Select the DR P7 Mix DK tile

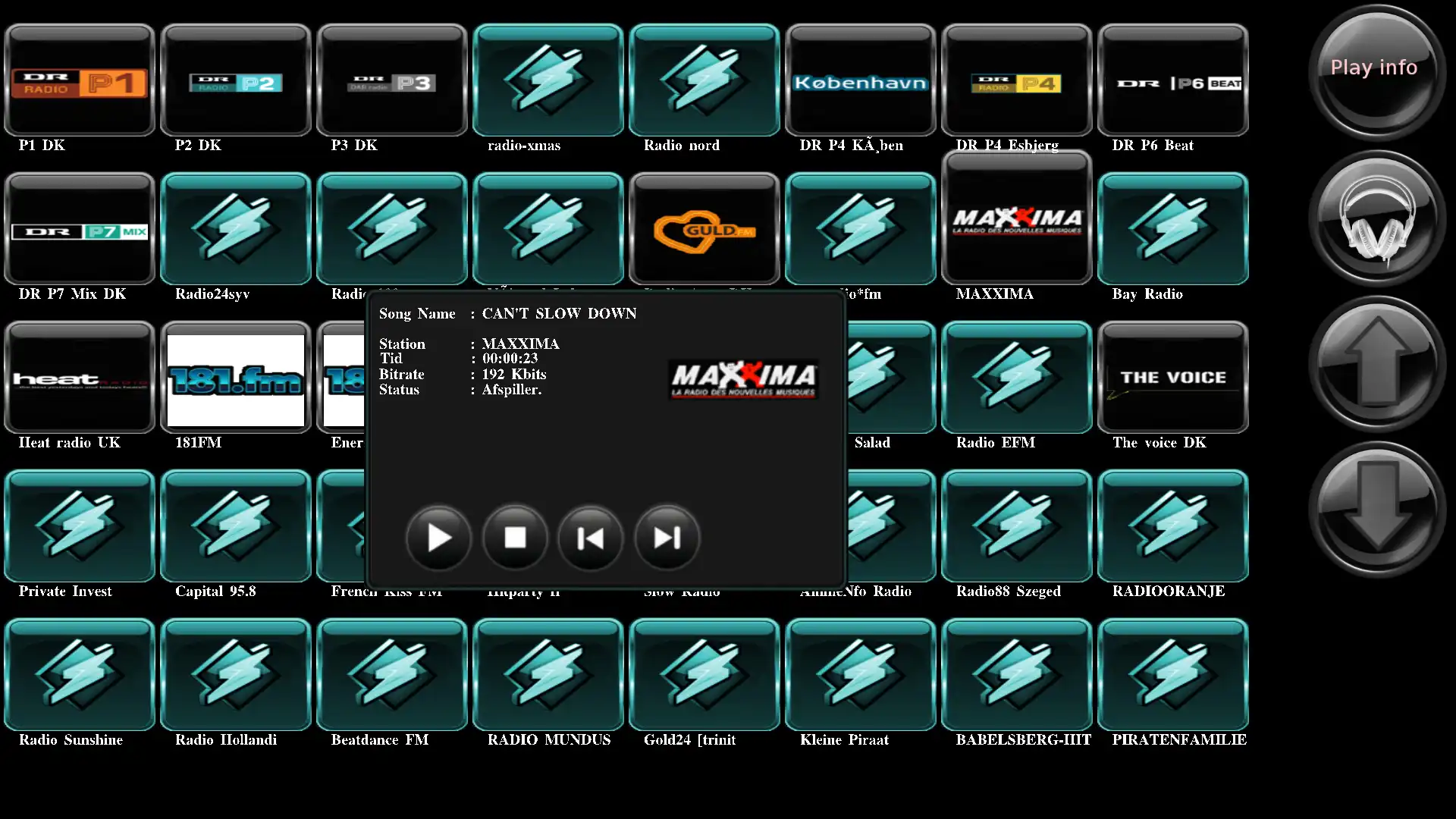click(x=80, y=229)
